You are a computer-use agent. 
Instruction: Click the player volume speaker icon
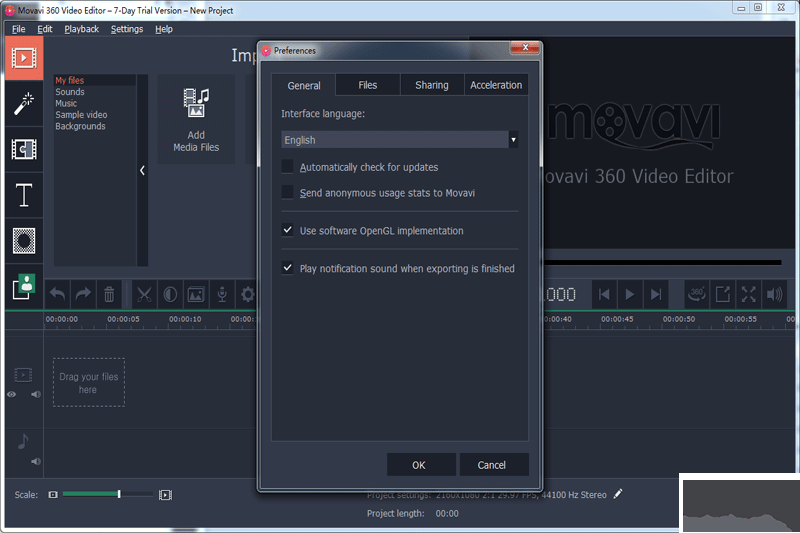pyautogui.click(x=774, y=294)
